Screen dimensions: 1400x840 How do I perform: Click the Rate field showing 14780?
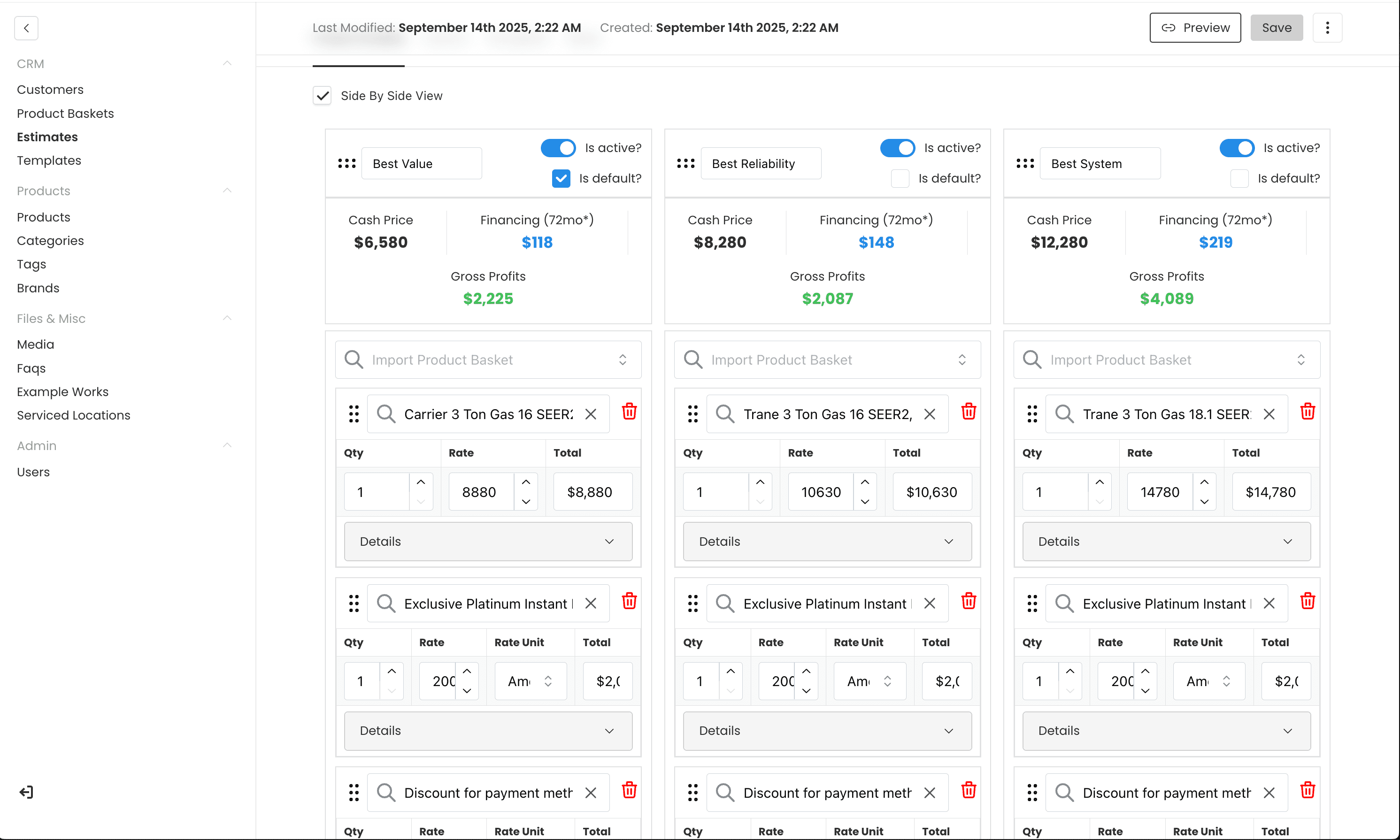click(1160, 492)
